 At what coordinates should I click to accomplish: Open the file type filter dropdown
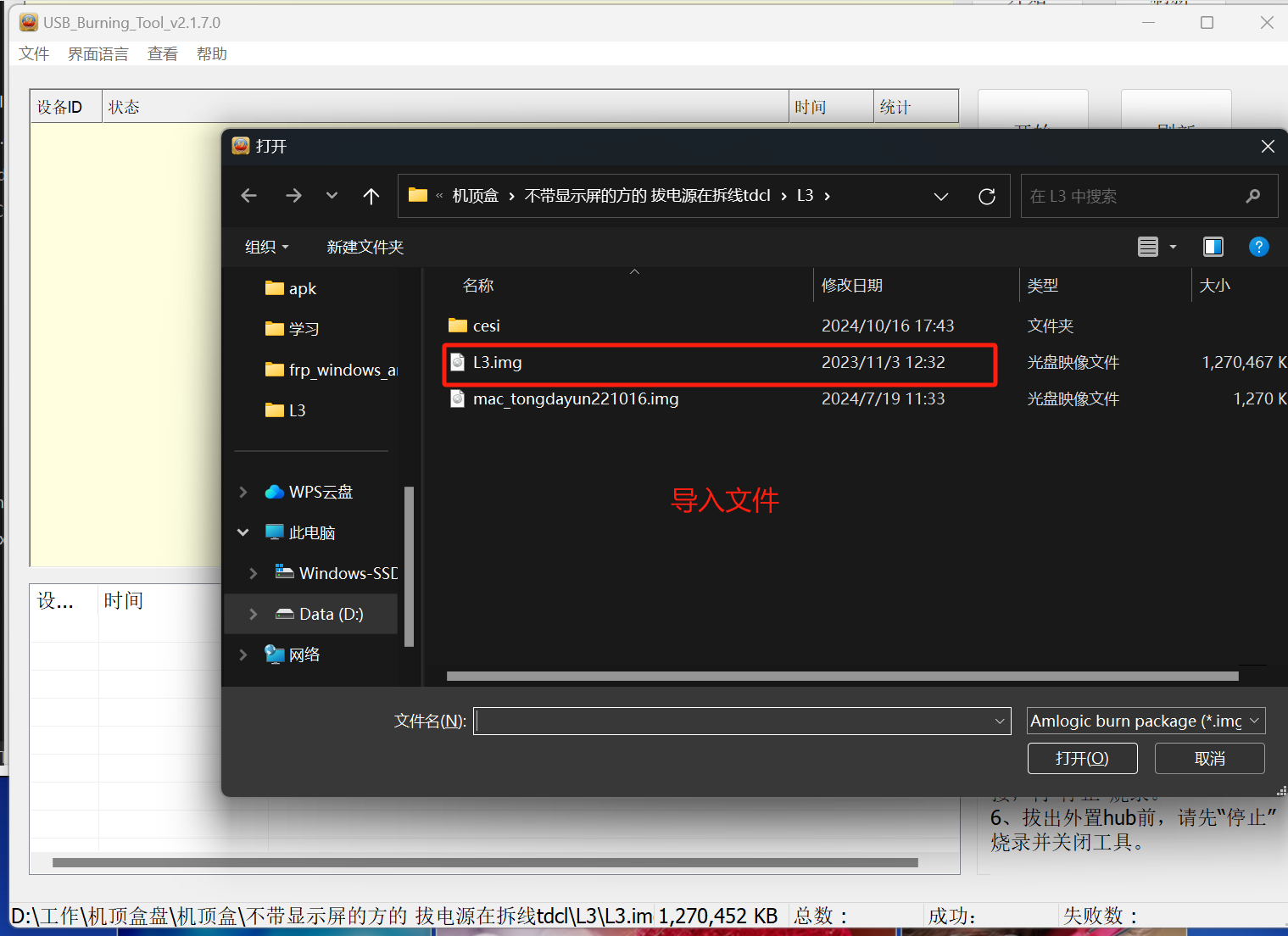pyautogui.click(x=1146, y=721)
